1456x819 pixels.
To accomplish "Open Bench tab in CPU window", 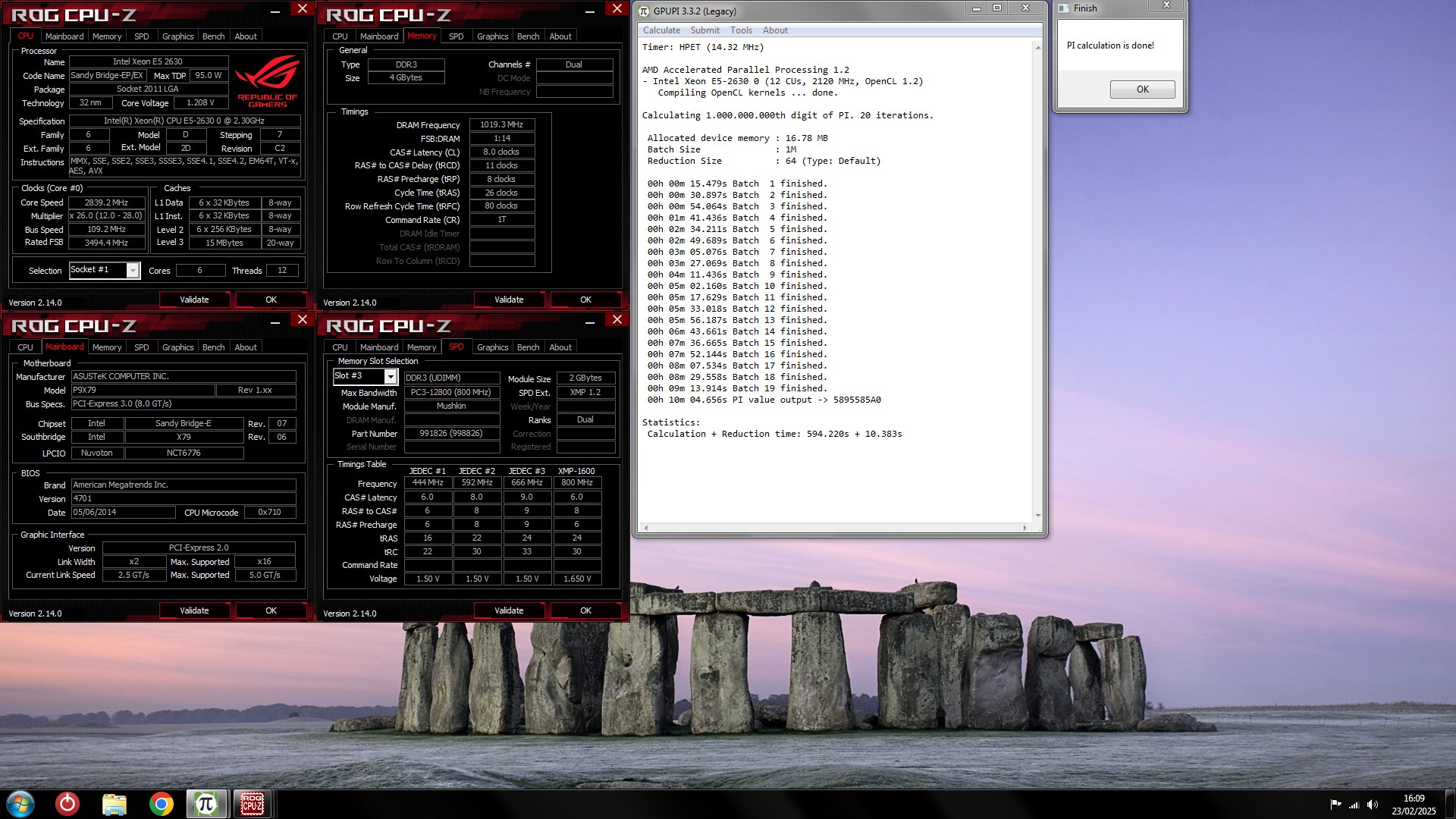I will [214, 36].
